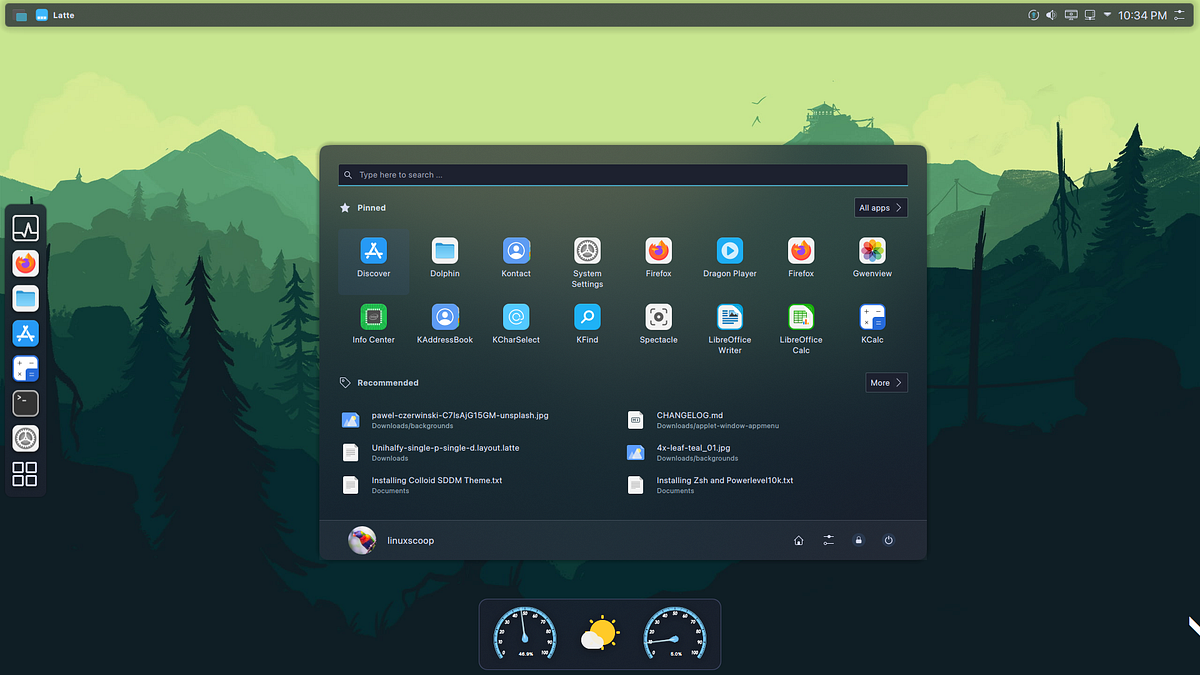Open the KCharSelect character picker

click(515, 316)
